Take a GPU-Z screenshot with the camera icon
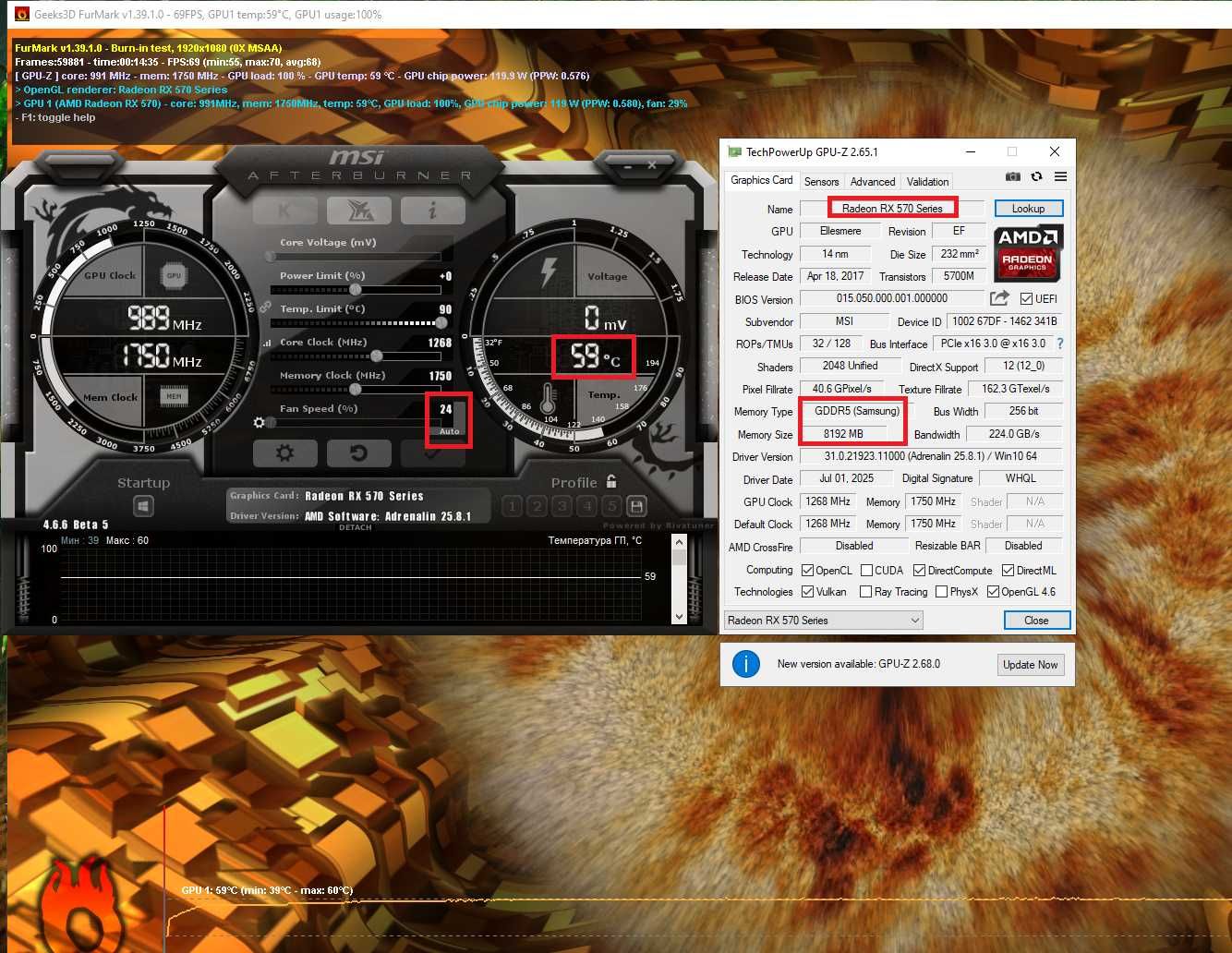This screenshot has width=1232, height=953. pos(1012,176)
